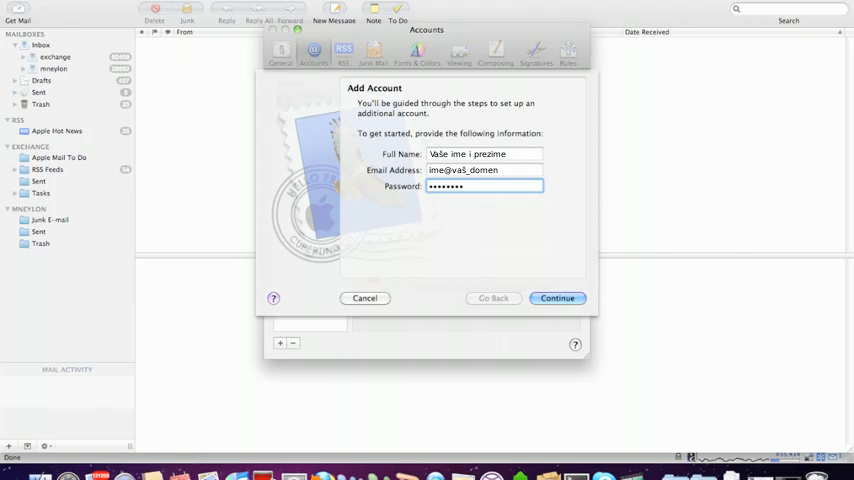The width and height of the screenshot is (854, 480).
Task: Click the Reply All toolbar icon
Action: pyautogui.click(x=258, y=9)
